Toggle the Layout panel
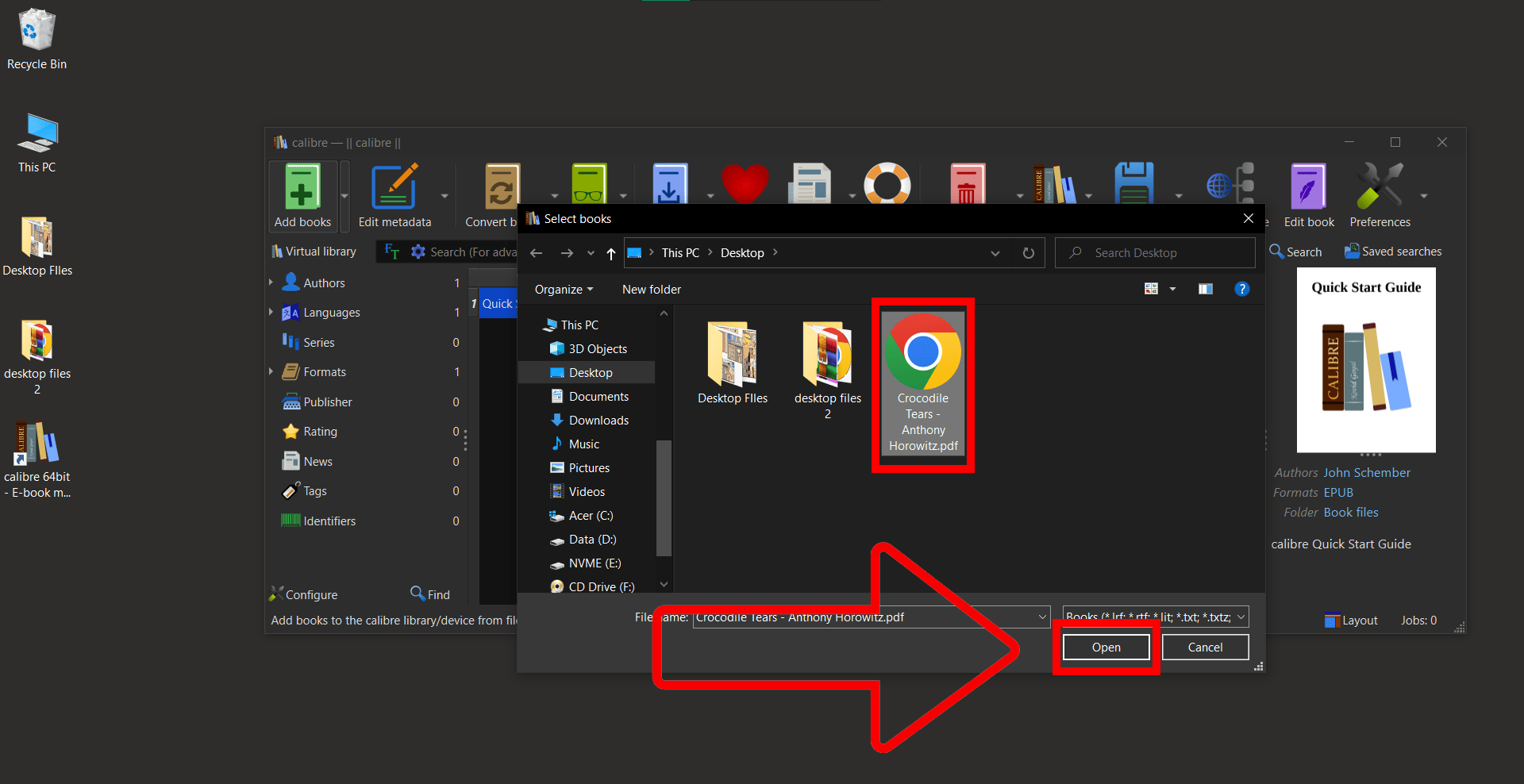This screenshot has height=784, width=1524. (x=1350, y=620)
